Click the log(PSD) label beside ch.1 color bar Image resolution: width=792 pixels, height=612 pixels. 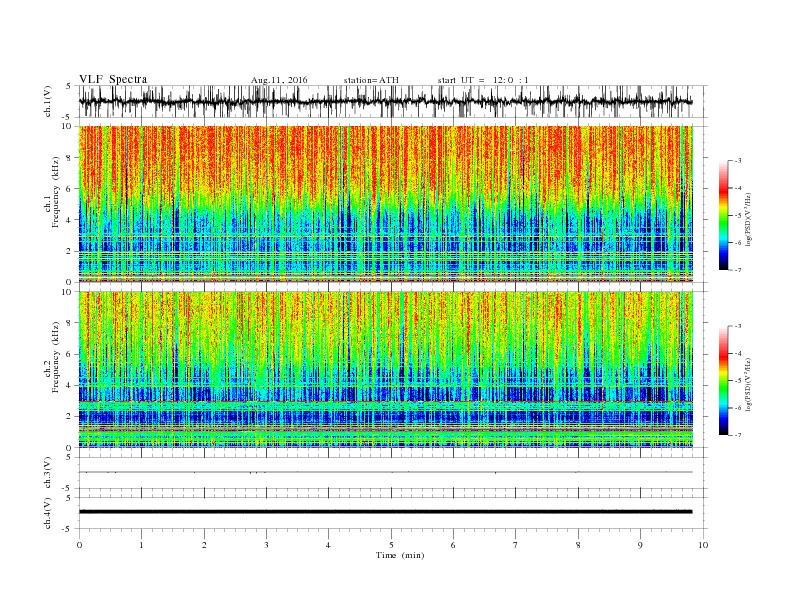coord(749,220)
